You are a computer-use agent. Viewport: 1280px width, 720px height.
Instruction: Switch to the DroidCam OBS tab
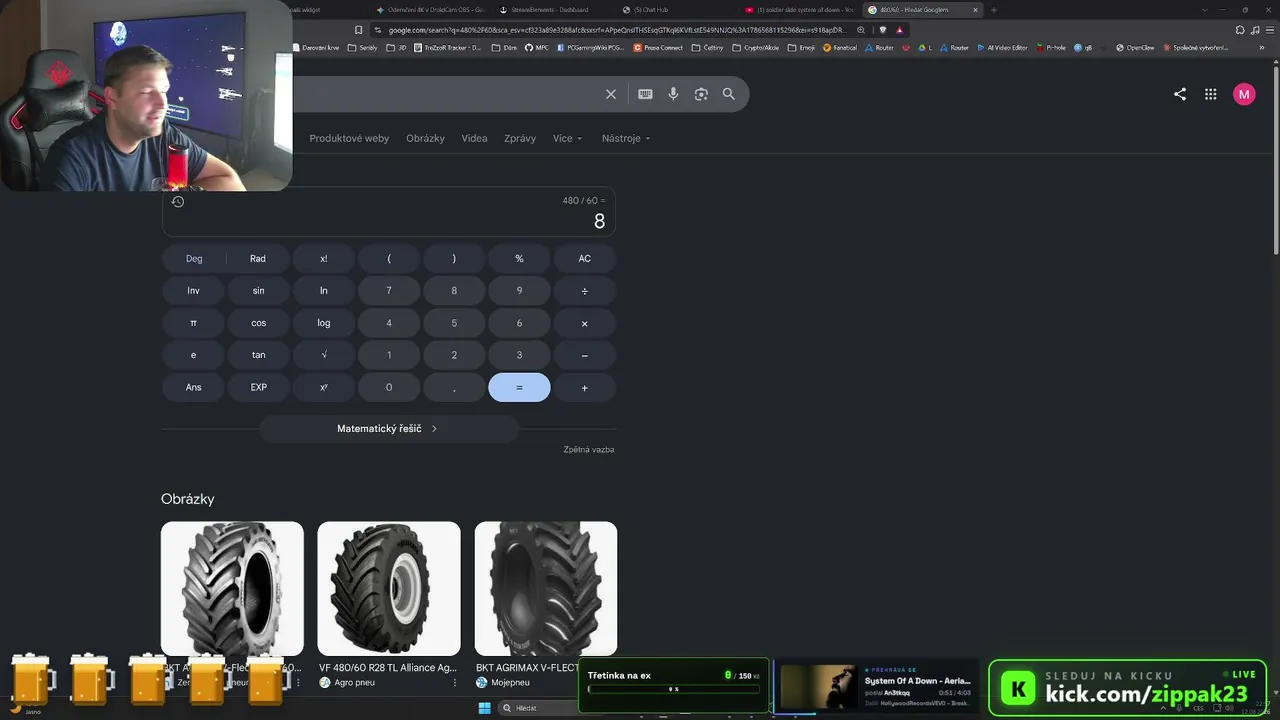pos(430,10)
